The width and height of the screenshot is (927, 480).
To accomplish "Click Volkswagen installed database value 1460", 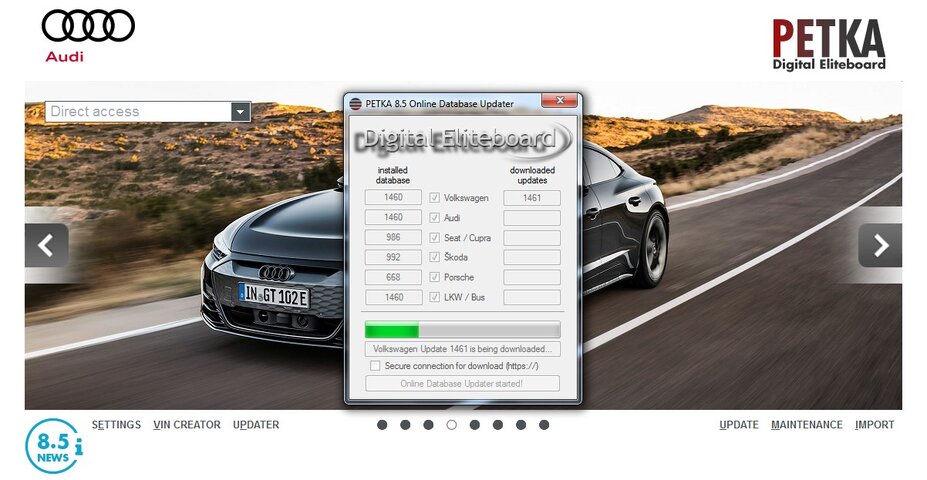I will pyautogui.click(x=393, y=197).
